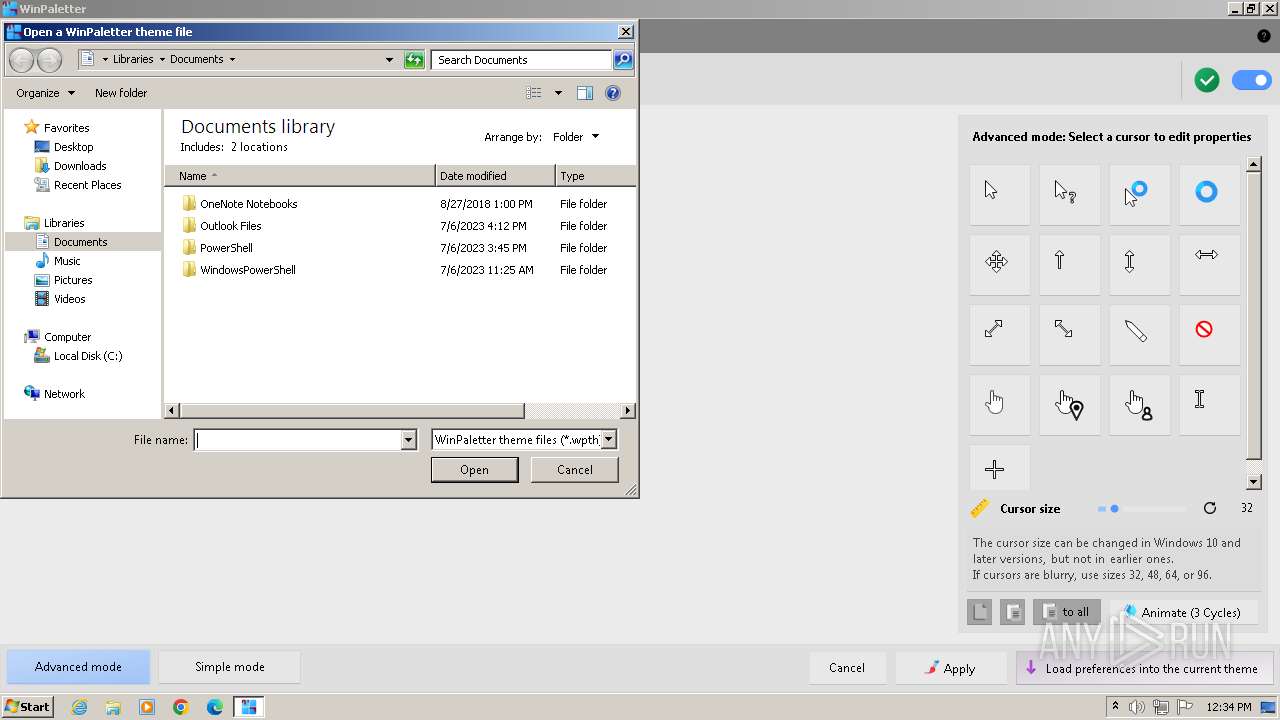
Task: Click Cancel in the WinPaletter window
Action: pos(847,668)
